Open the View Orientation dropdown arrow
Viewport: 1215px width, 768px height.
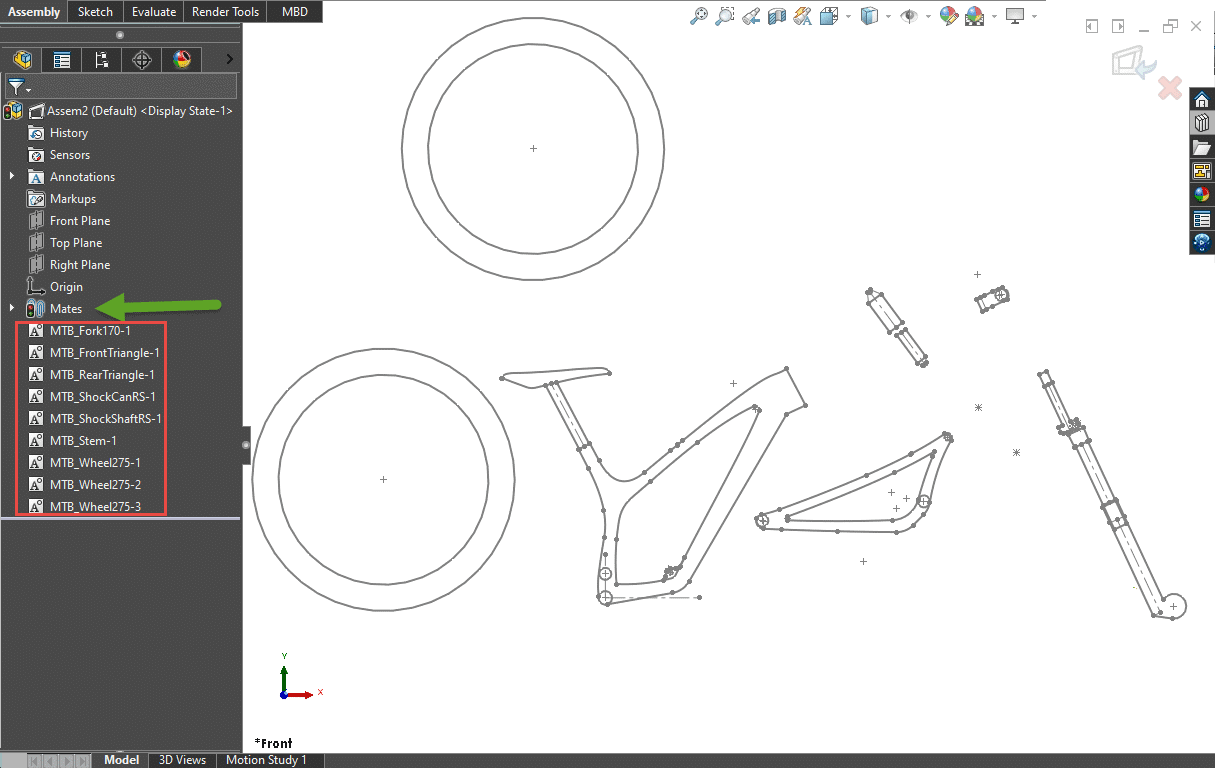(x=848, y=16)
